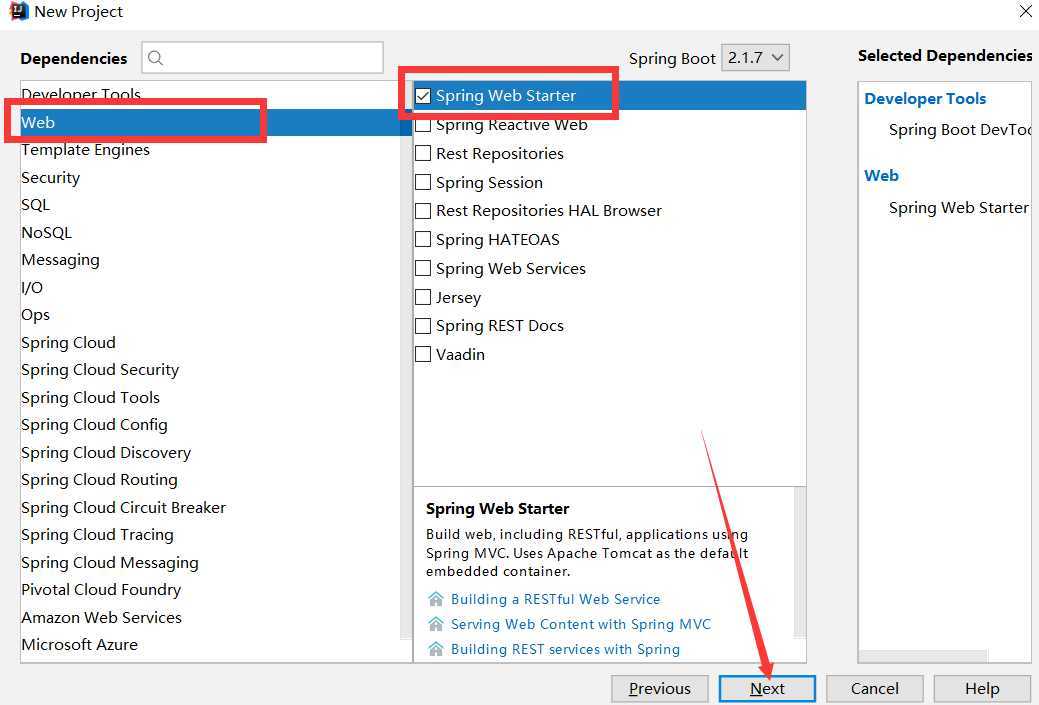
Task: Check Rest Repositories HAL Browser option
Action: coord(423,211)
